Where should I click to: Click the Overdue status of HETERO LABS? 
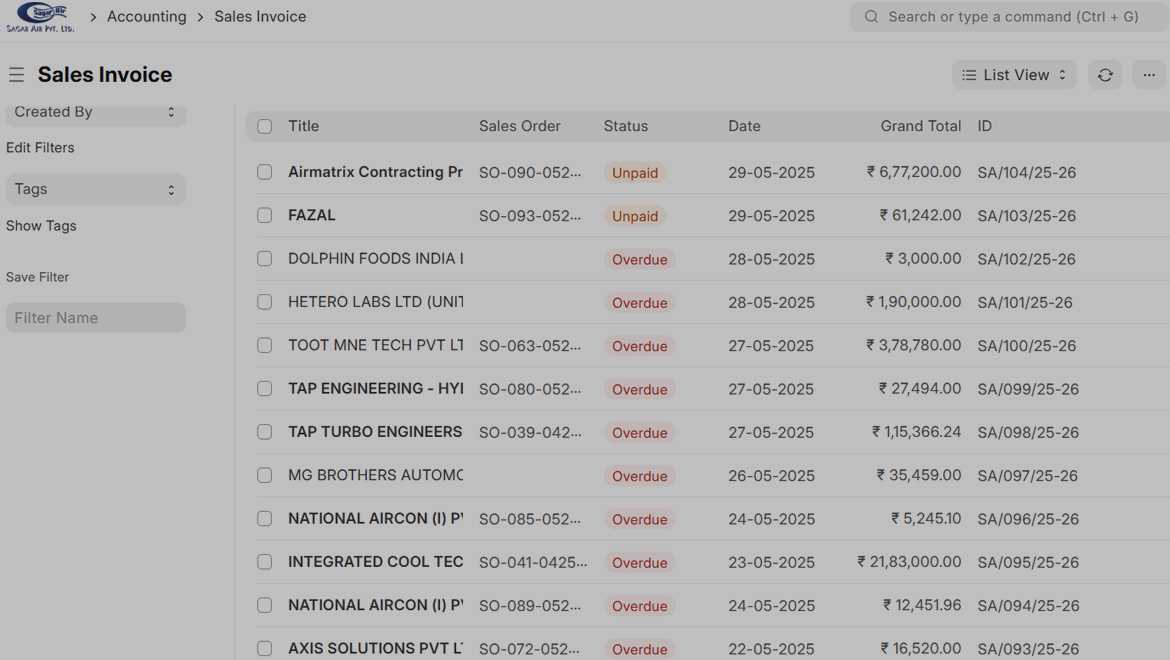pyautogui.click(x=639, y=302)
